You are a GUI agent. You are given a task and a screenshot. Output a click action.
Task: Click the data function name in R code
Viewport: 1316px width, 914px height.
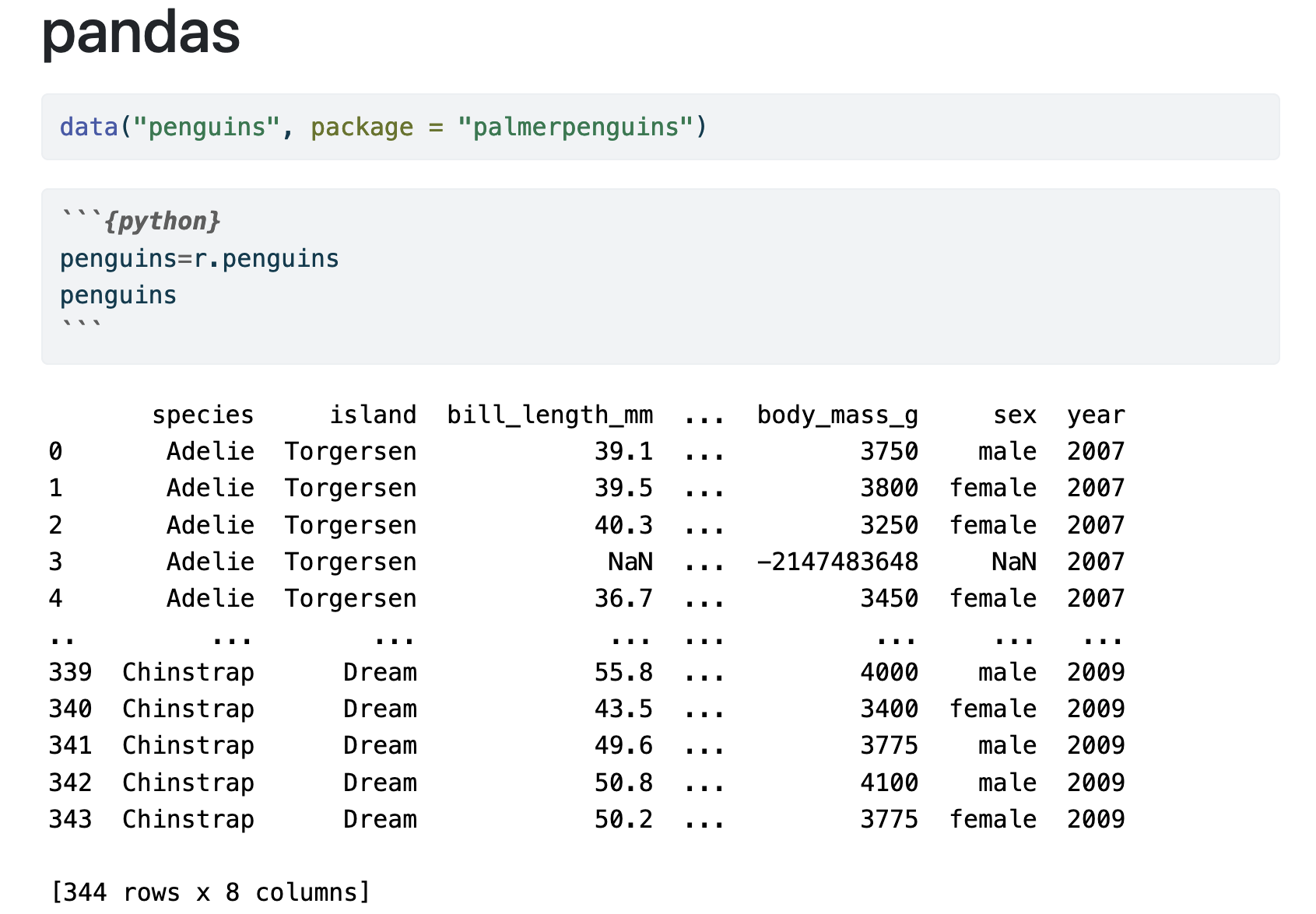point(89,127)
